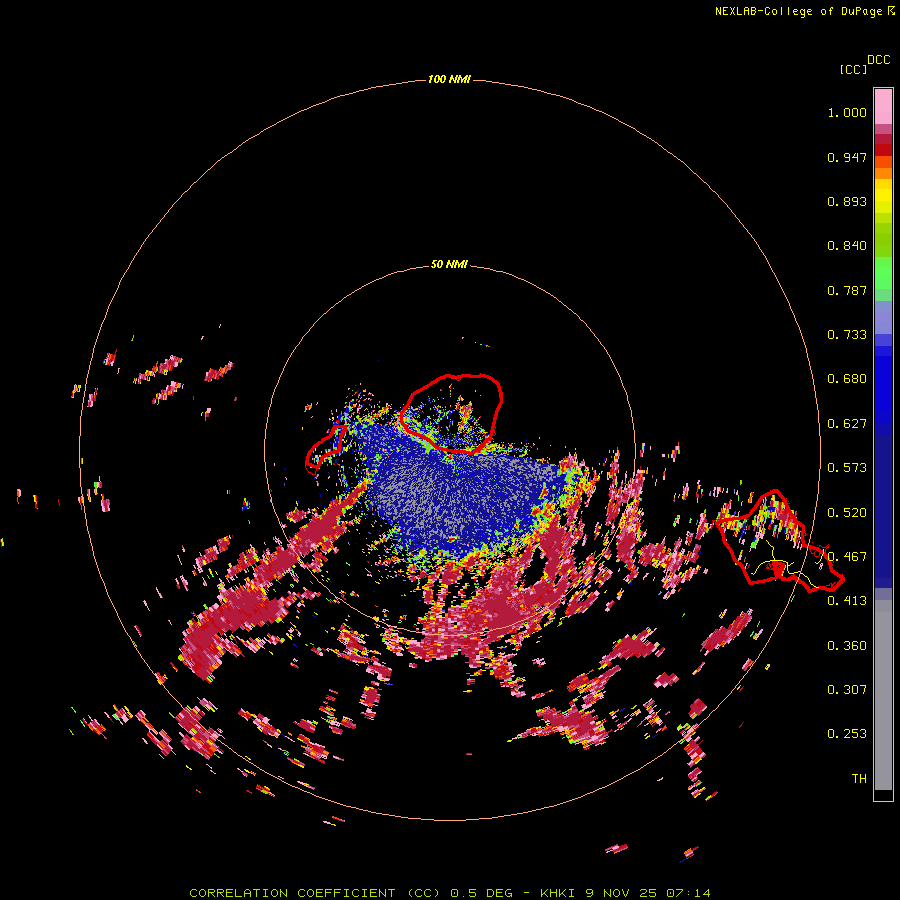Click the TH threshold label
This screenshot has width=900, height=900.
click(859, 779)
